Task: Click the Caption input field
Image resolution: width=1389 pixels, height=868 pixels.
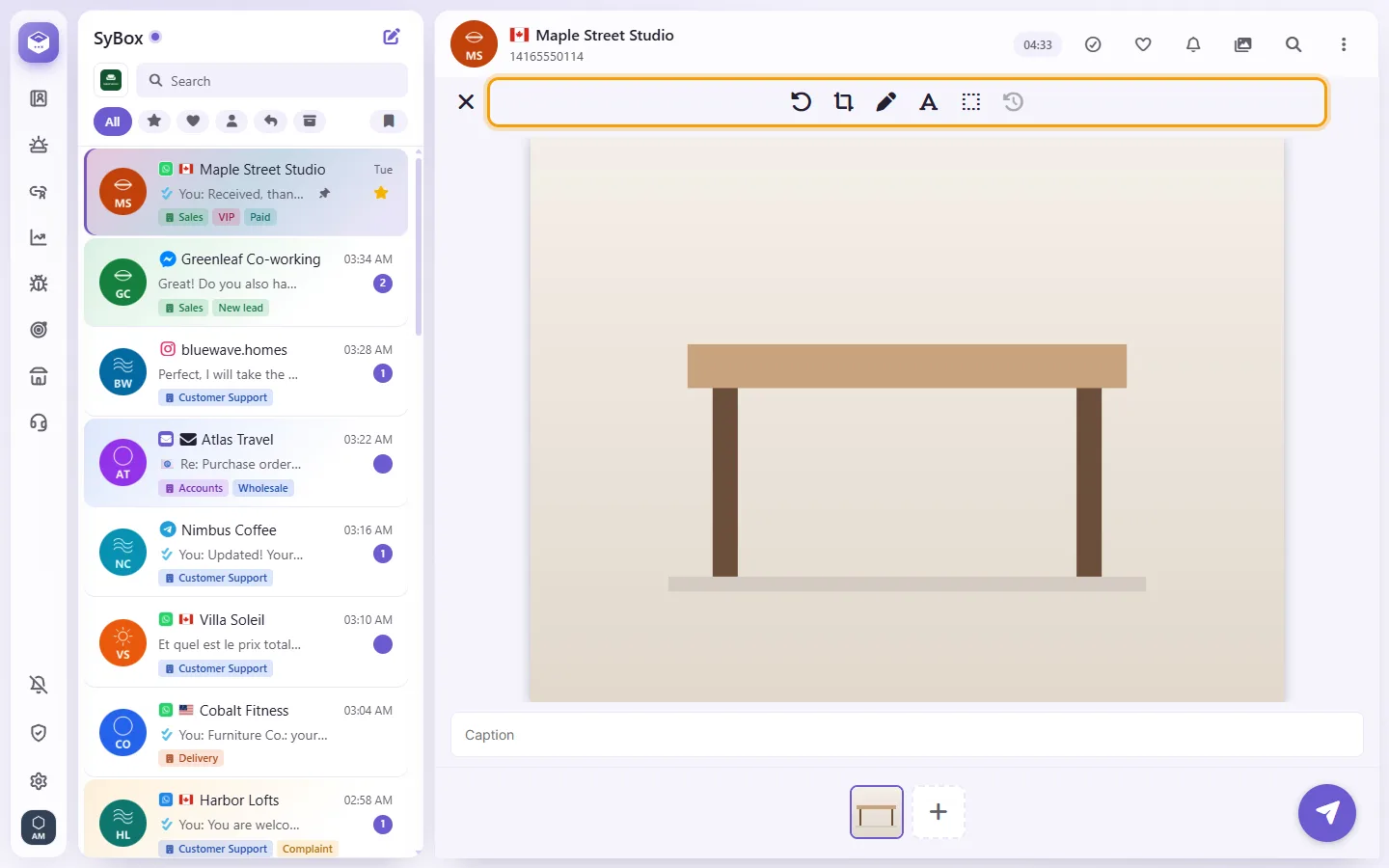Action: pos(907,735)
